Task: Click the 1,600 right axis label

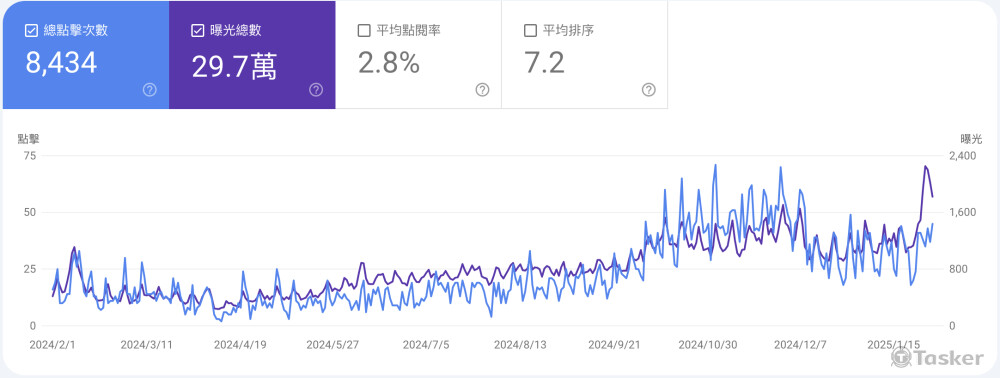Action: coord(964,212)
